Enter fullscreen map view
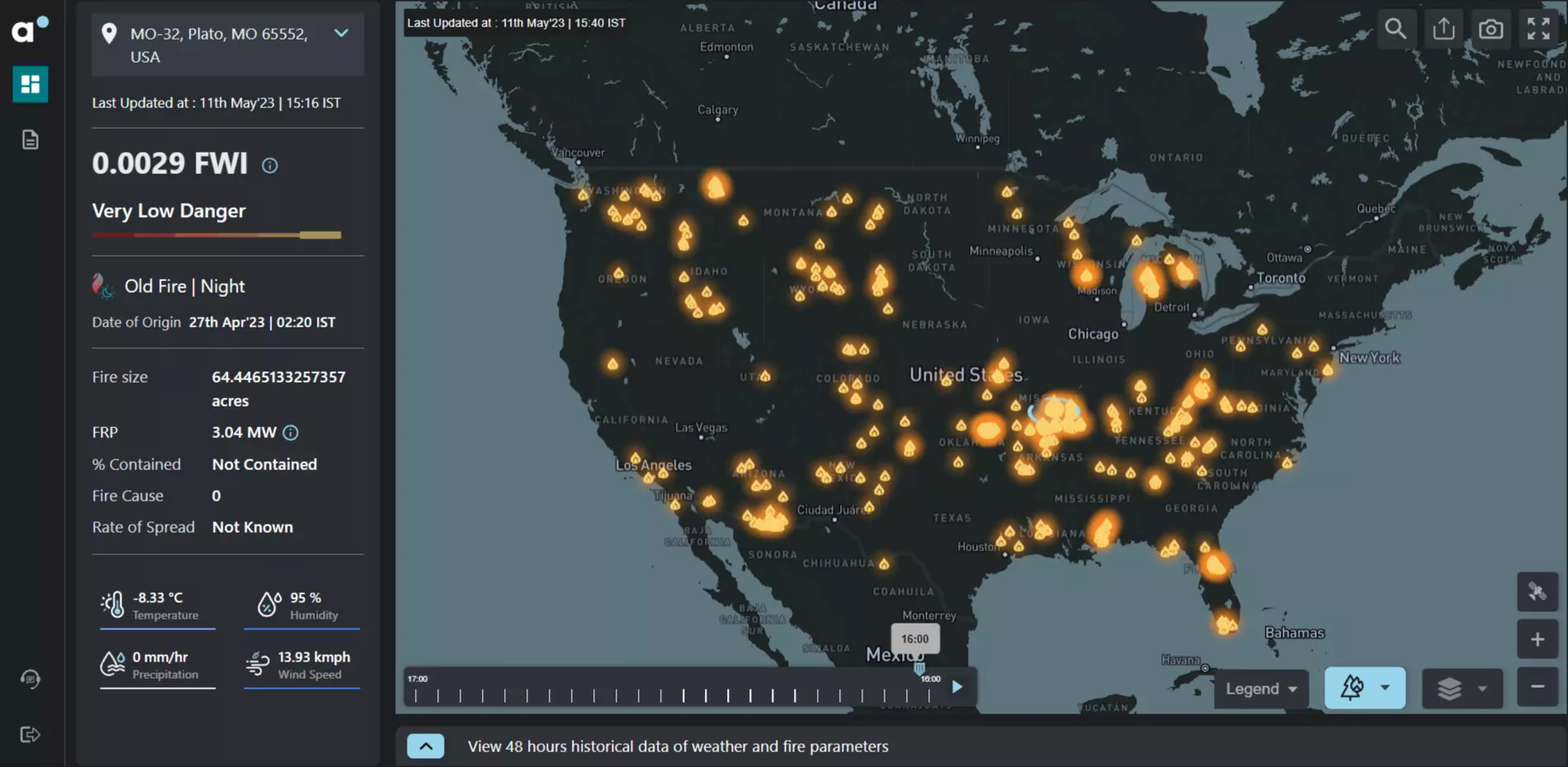The height and width of the screenshot is (767, 1568). tap(1538, 29)
